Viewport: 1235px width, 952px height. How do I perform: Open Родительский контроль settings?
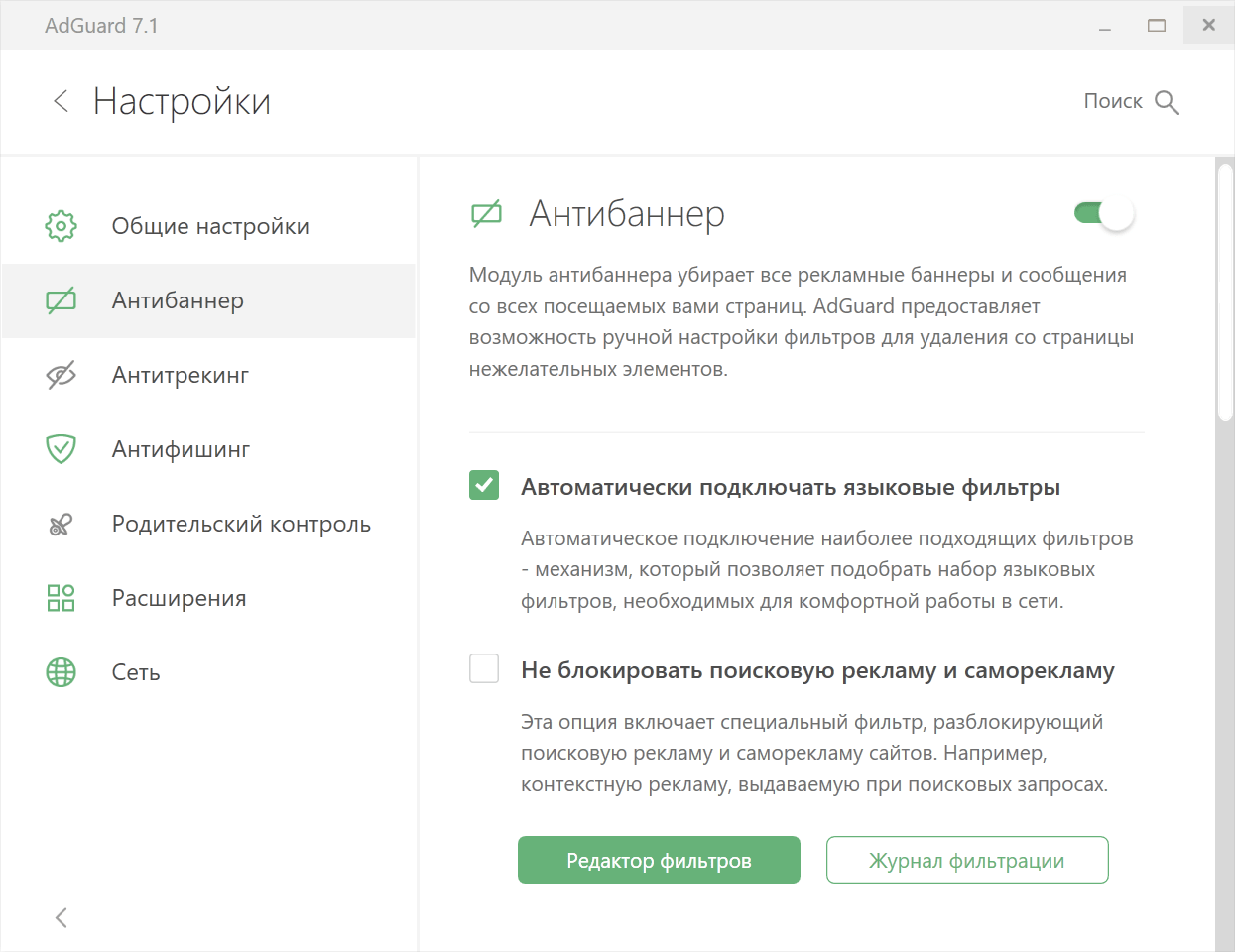click(208, 524)
